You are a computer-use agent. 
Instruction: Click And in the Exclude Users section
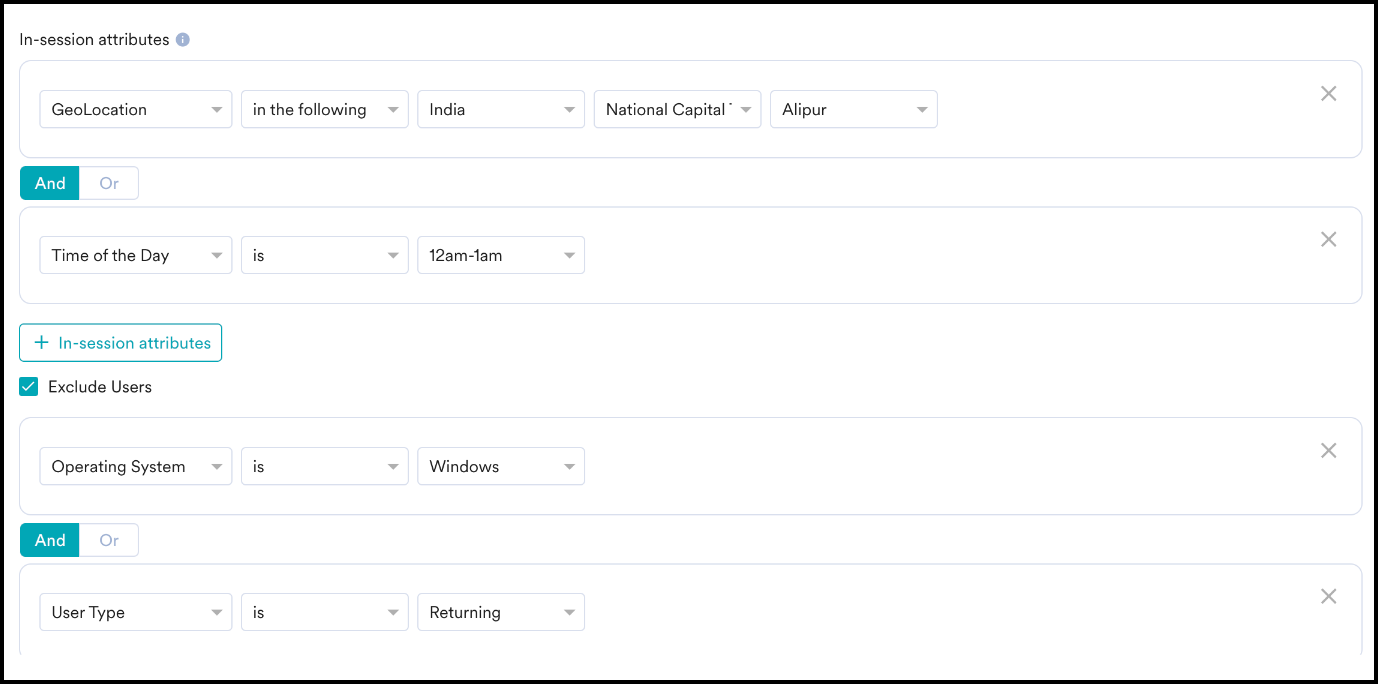tap(50, 540)
